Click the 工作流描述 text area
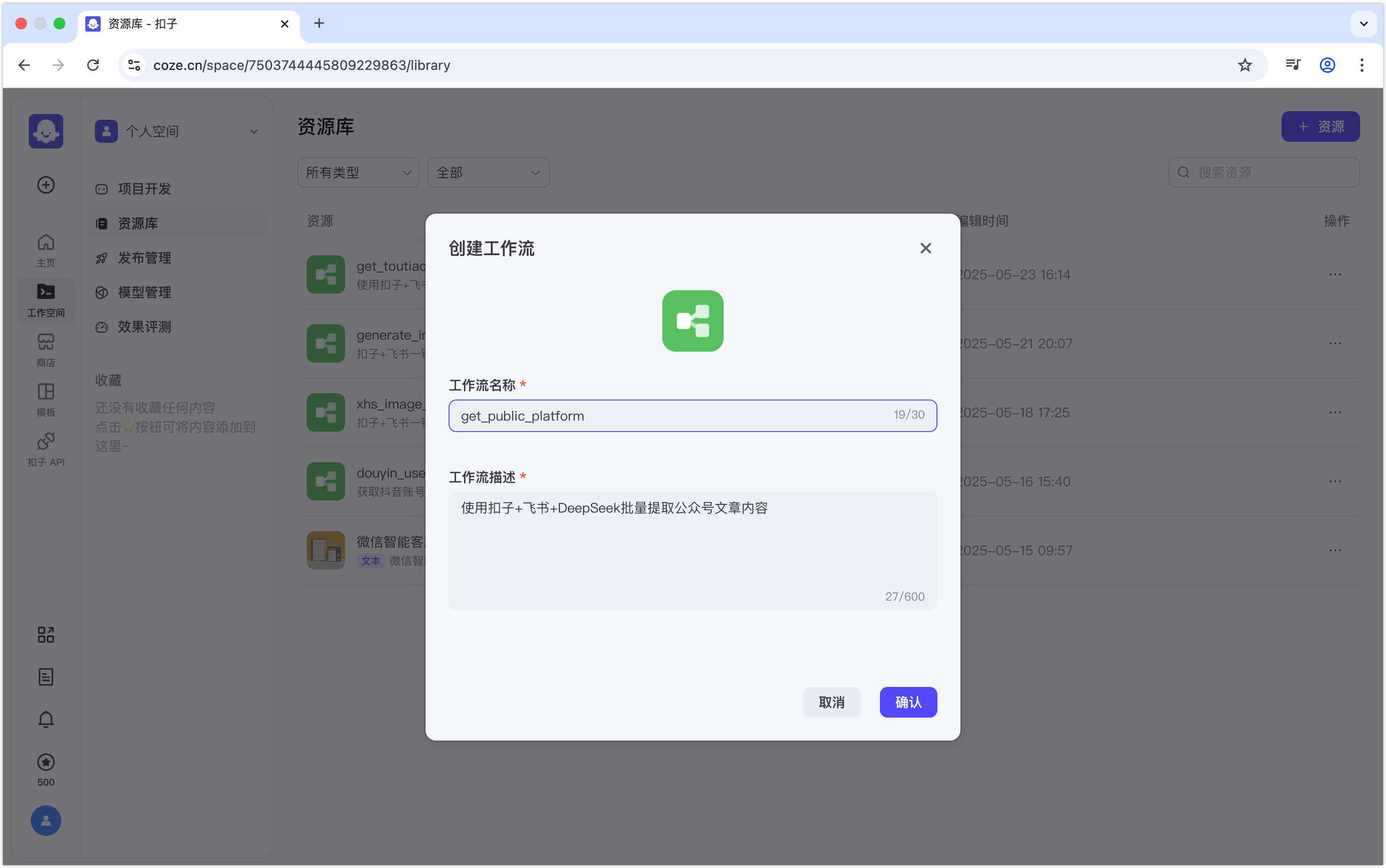Image resolution: width=1386 pixels, height=868 pixels. coord(692,550)
